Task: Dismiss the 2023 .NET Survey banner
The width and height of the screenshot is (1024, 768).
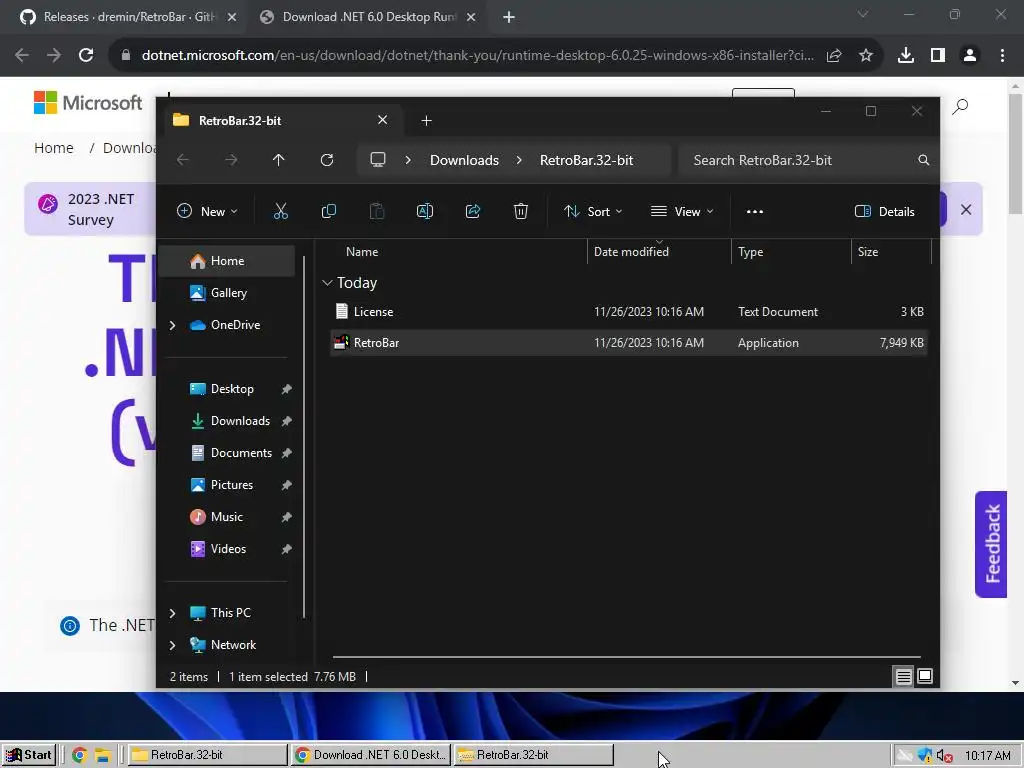Action: point(966,210)
